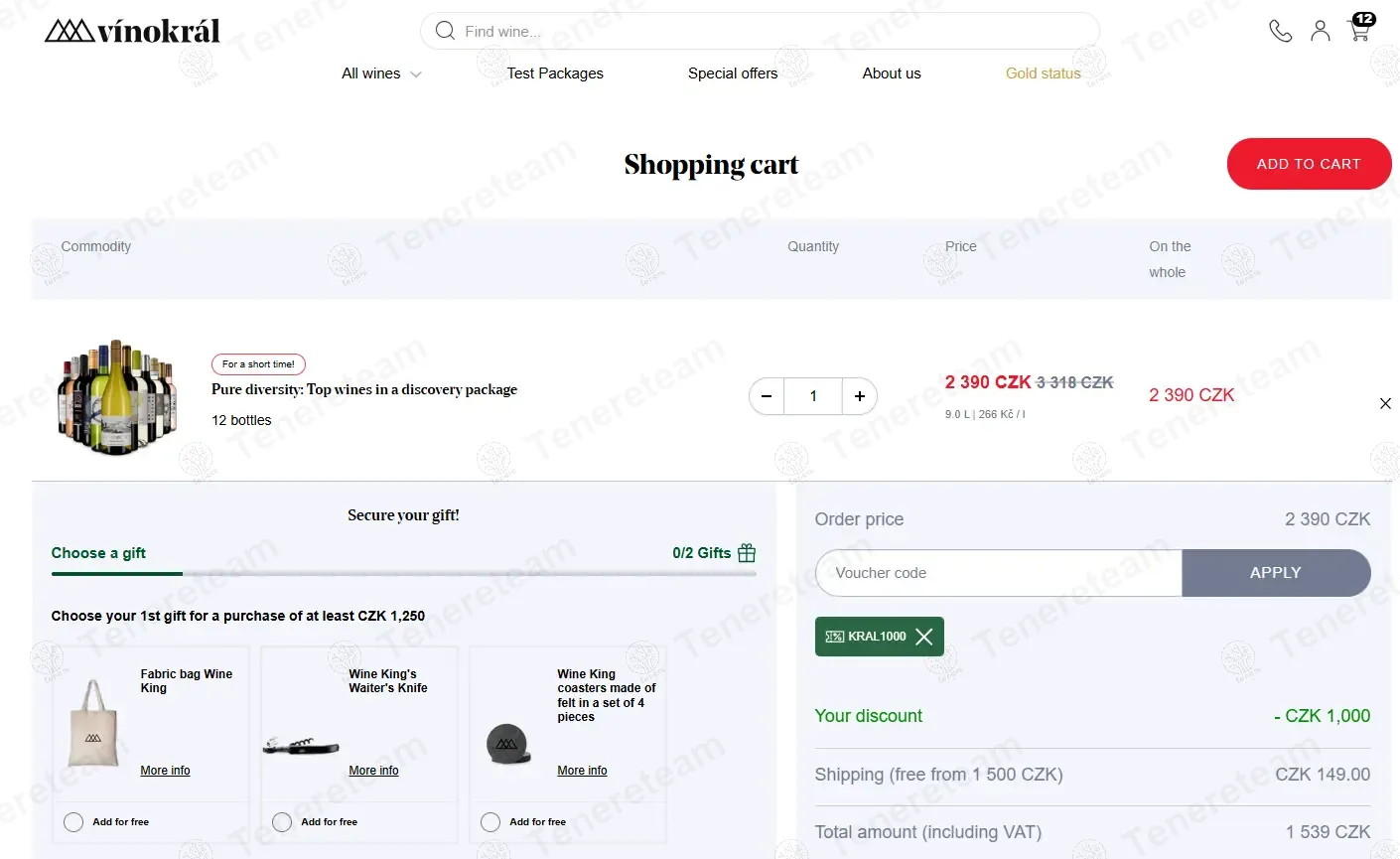Click the 'CZK 149.00' shipping value
This screenshot has height=859, width=1400.
pyautogui.click(x=1323, y=775)
